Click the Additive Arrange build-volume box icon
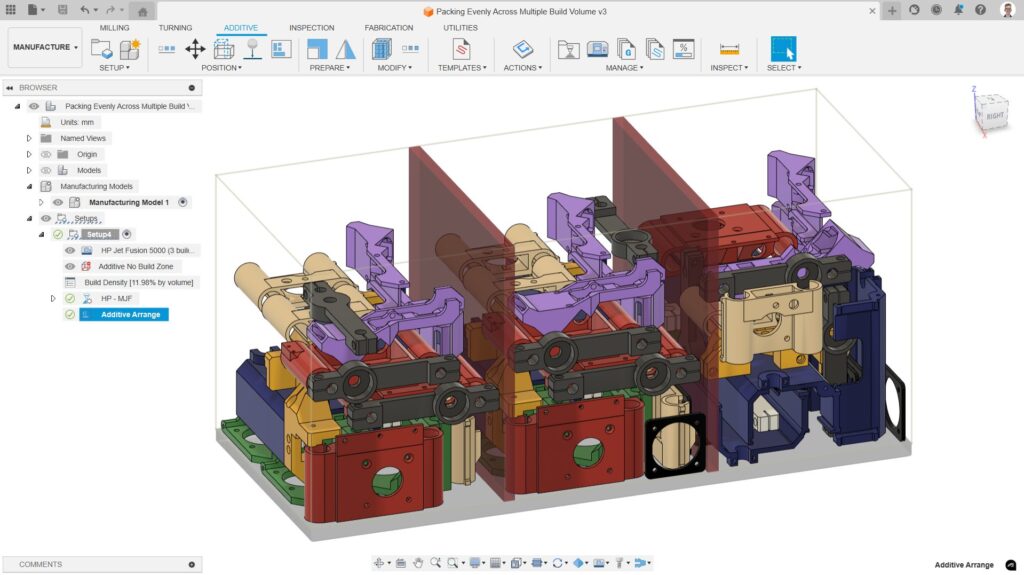 [x=223, y=49]
